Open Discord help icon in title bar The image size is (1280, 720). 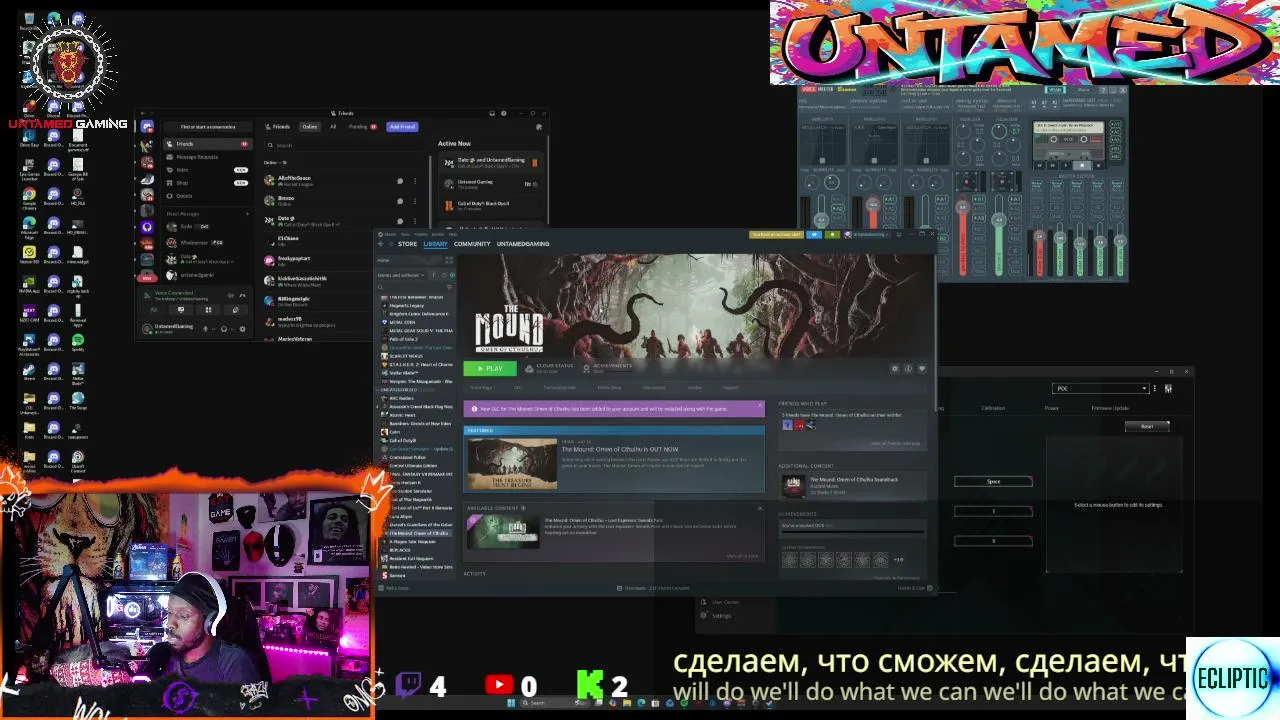[x=504, y=113]
